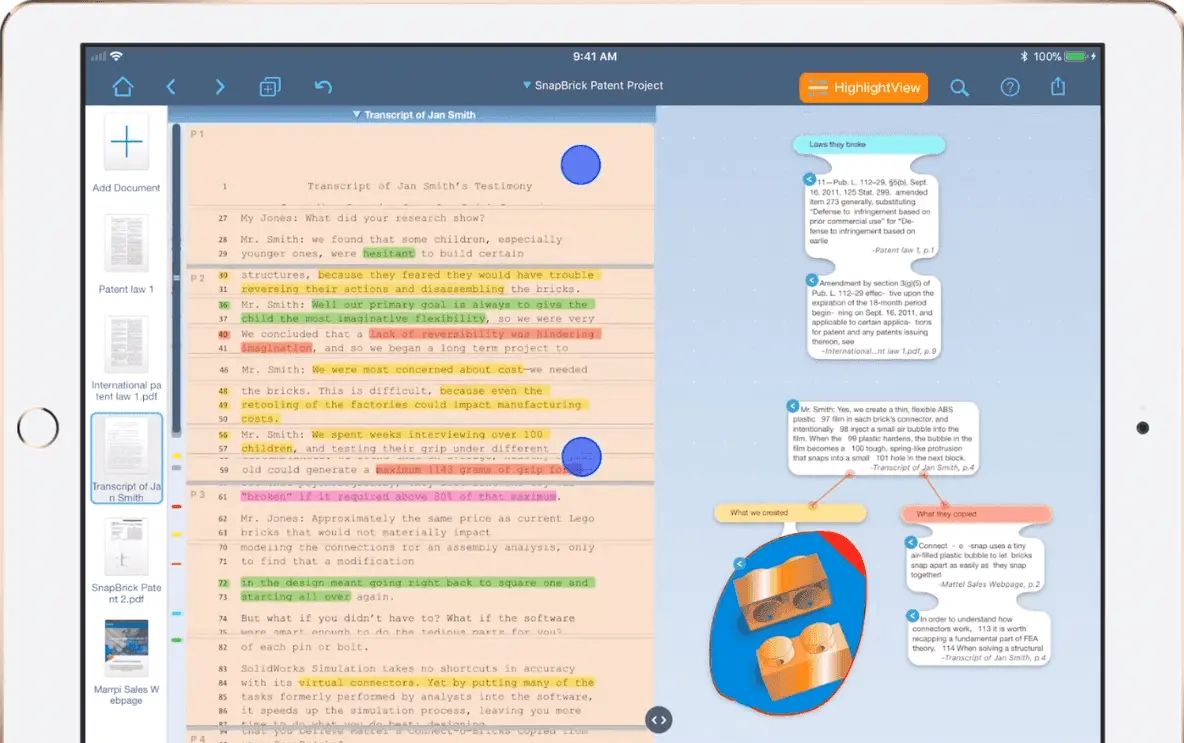The height and width of the screenshot is (743, 1184).
Task: Tap pink highlight starting with "broken"
Action: 399,497
